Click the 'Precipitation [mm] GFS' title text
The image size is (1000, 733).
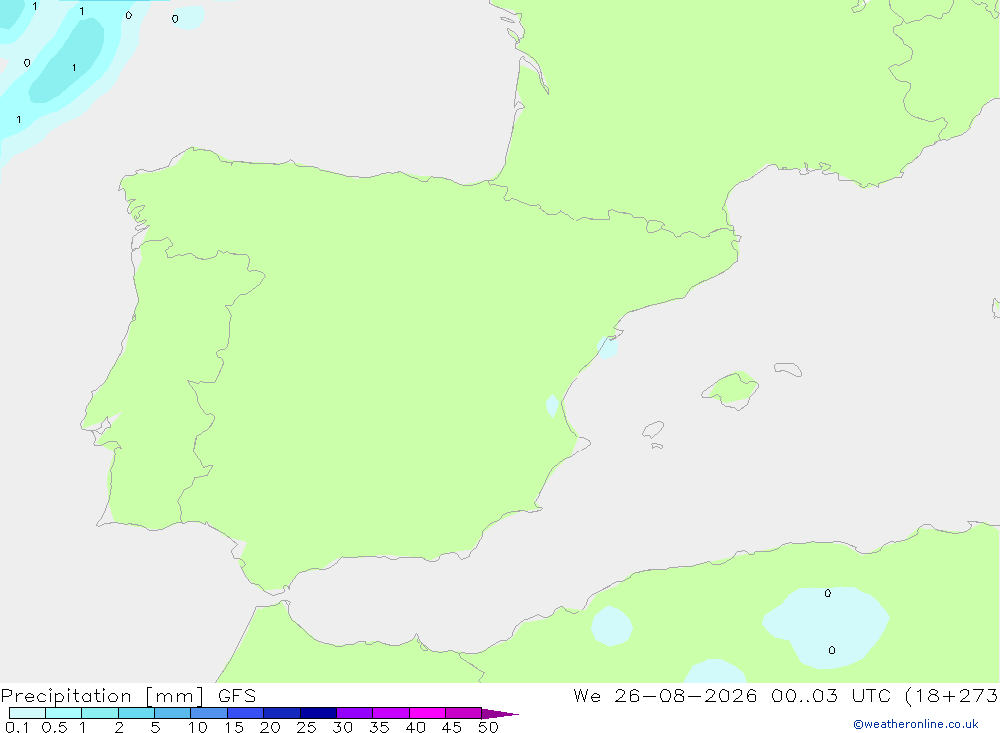128,695
